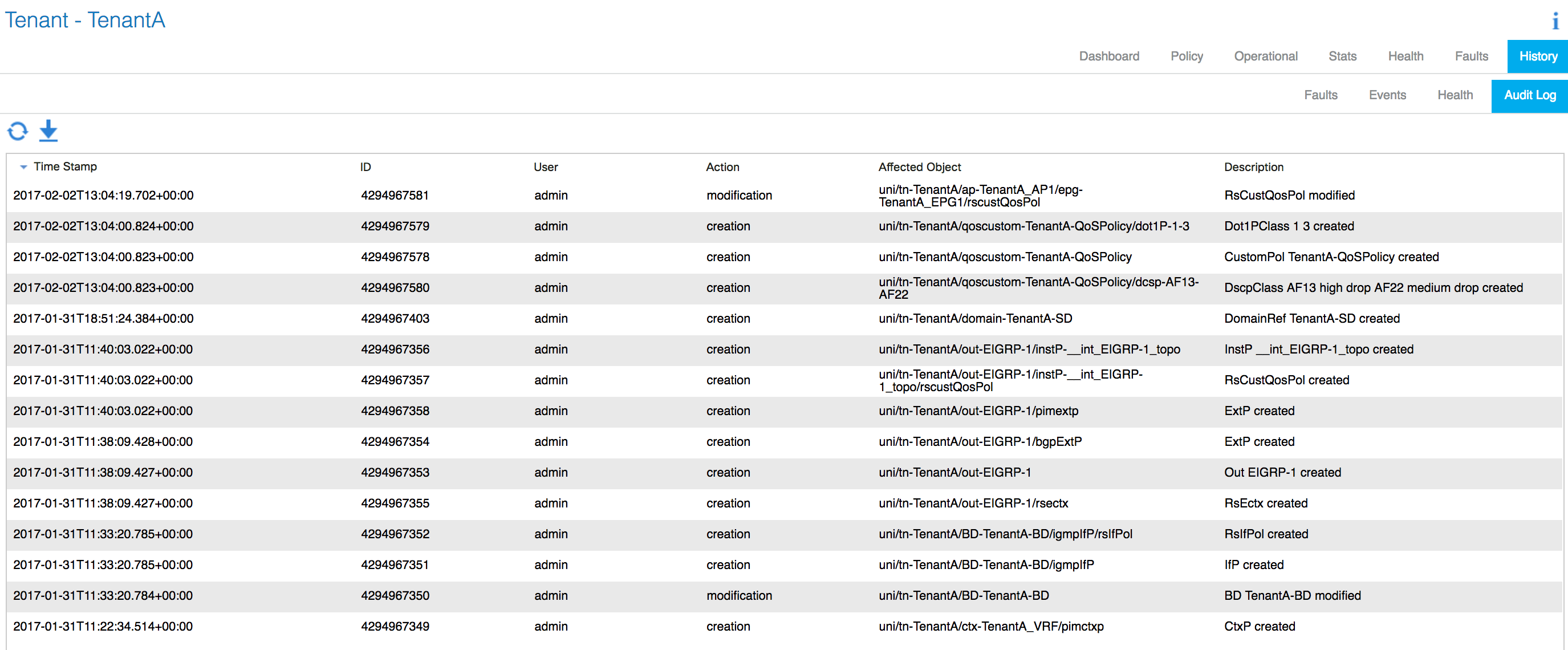The height and width of the screenshot is (650, 1568).
Task: Select object uni/tn-TenantA/ctx-TenantA_VRF/pimctxp
Action: coord(991,626)
